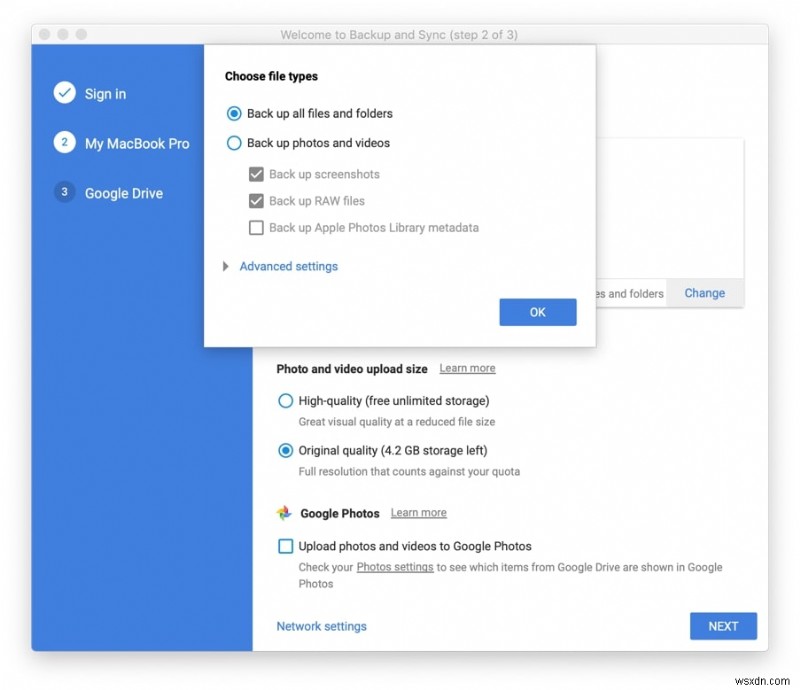
Task: Click the Google Photos pinwheel icon
Action: [x=285, y=512]
